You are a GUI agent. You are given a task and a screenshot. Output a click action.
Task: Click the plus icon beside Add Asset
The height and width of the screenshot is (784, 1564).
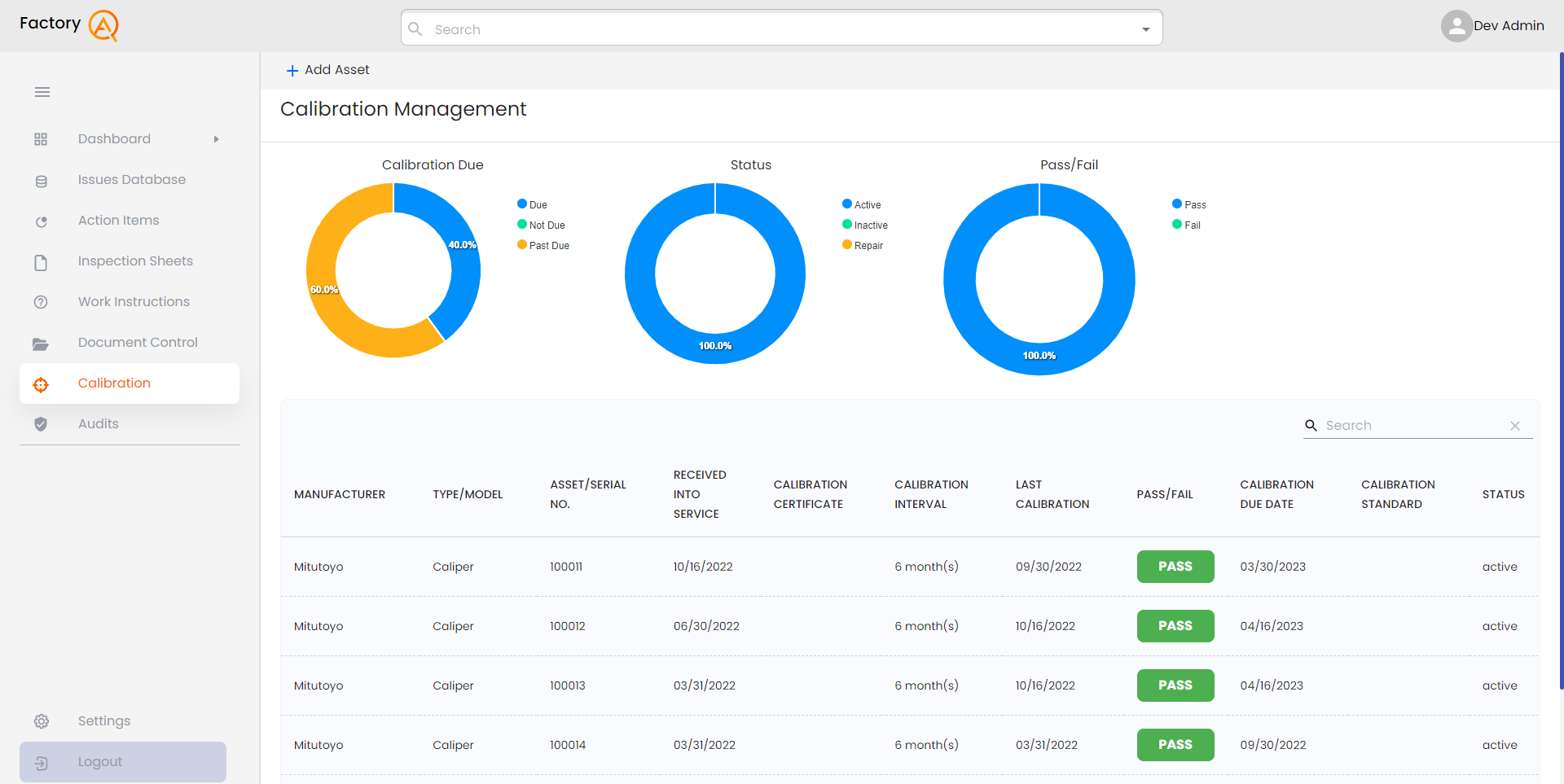(x=292, y=71)
